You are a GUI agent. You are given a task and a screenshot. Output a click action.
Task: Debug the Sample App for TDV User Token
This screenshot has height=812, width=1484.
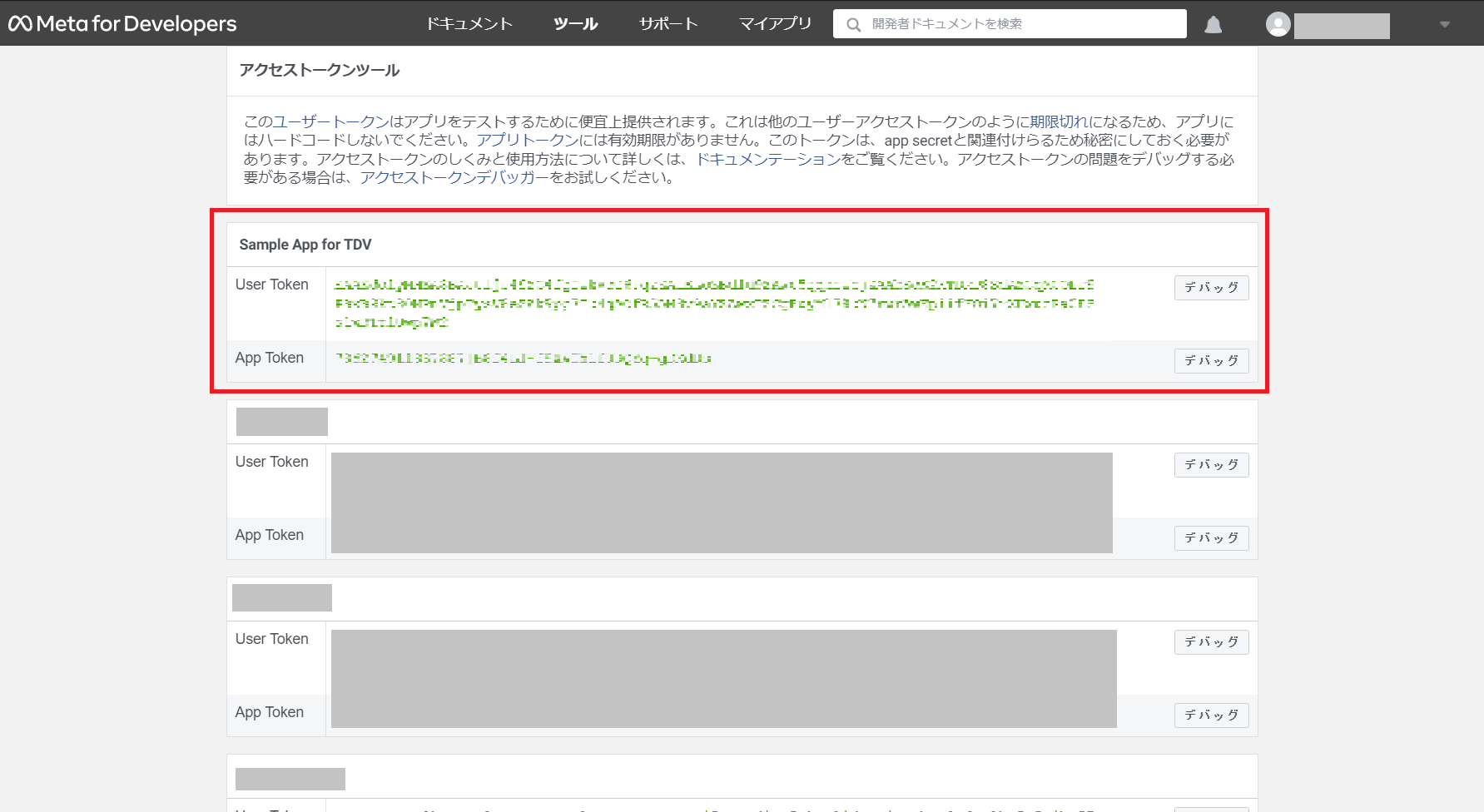[x=1211, y=287]
